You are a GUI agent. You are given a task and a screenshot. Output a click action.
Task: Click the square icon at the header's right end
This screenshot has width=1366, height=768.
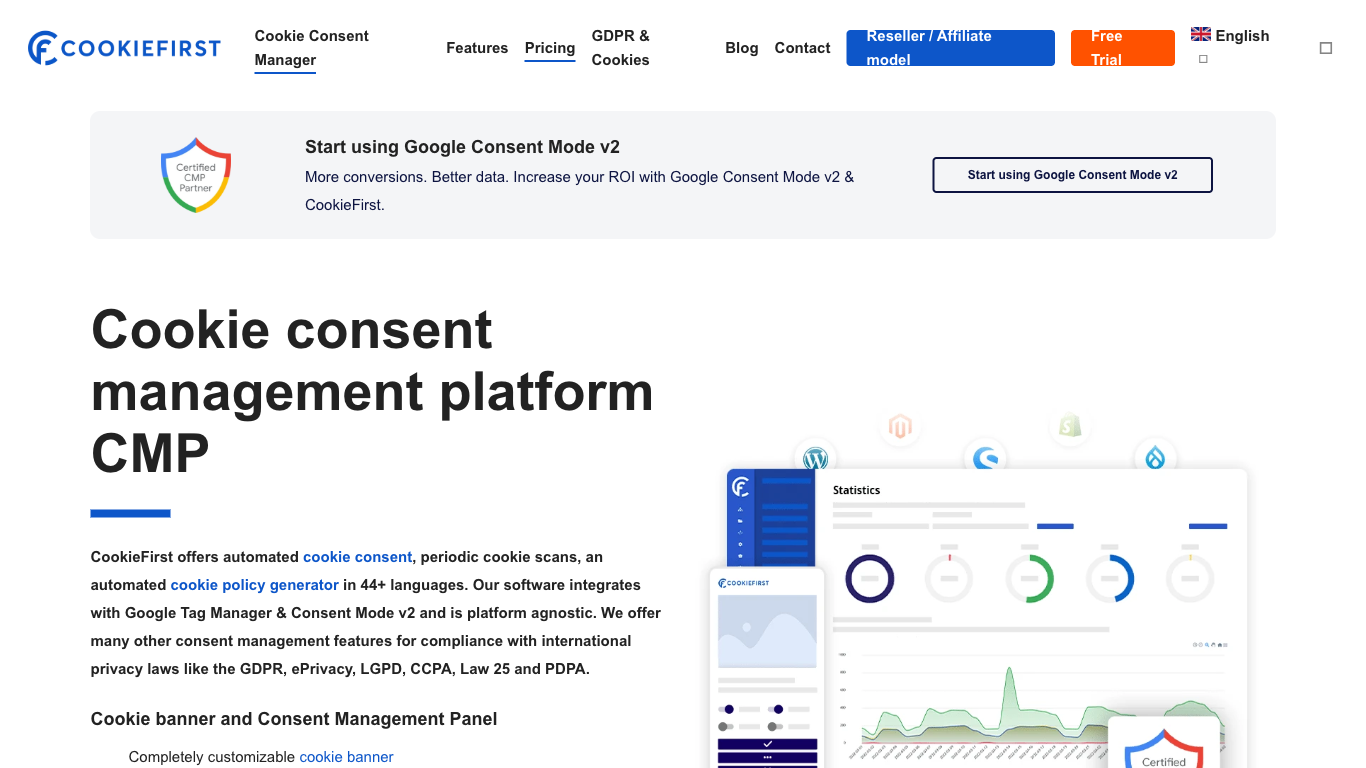pyautogui.click(x=1326, y=48)
